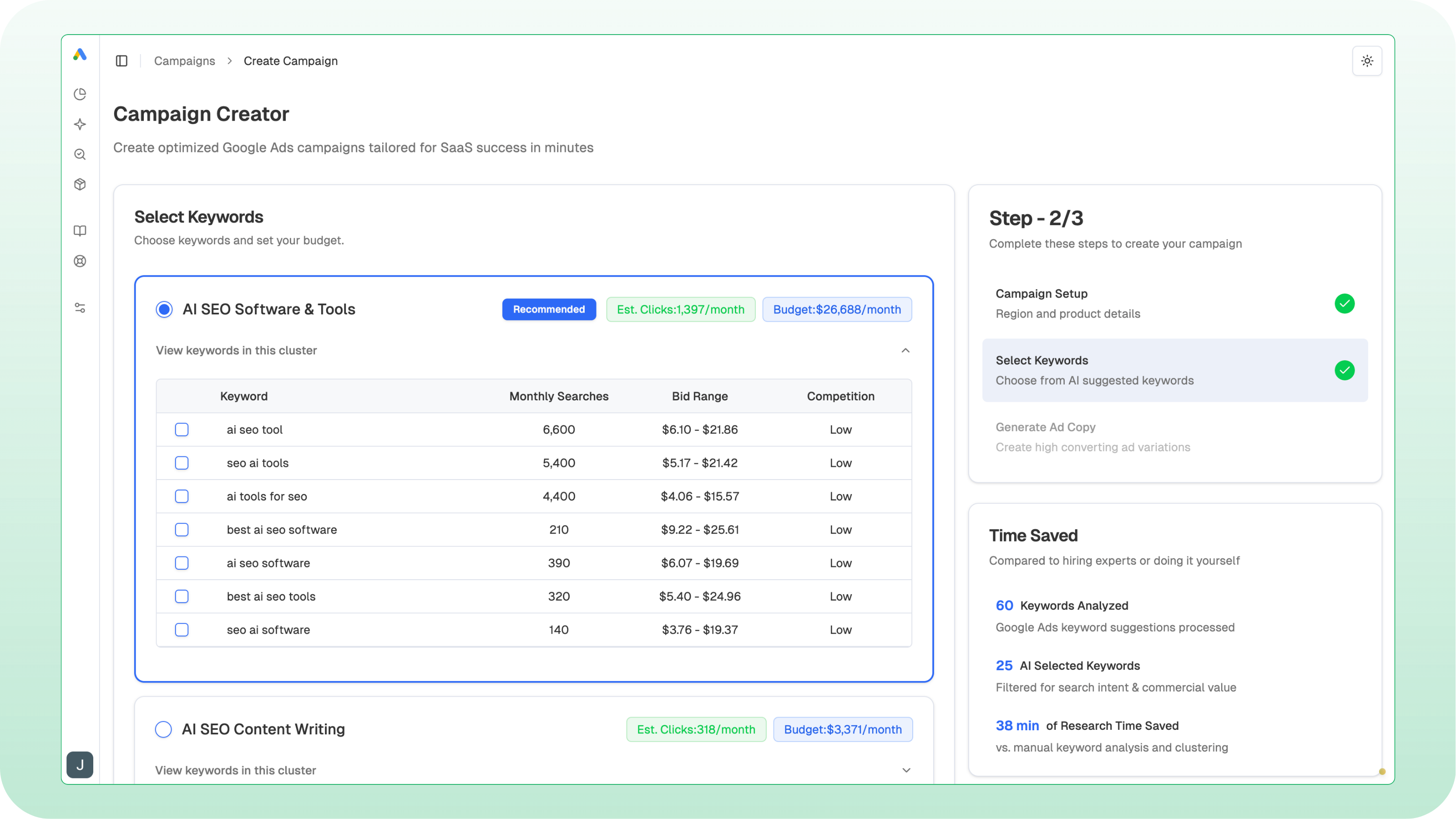Collapse keywords in the Software & Tools cluster

(x=905, y=350)
